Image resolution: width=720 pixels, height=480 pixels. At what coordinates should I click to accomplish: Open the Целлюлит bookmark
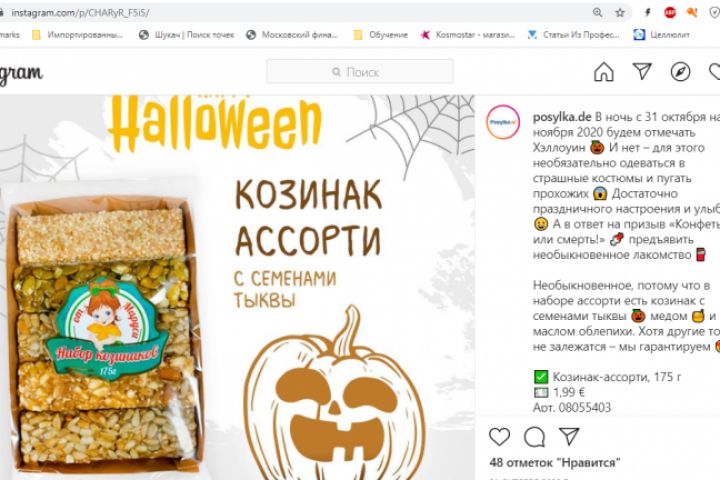pos(661,35)
